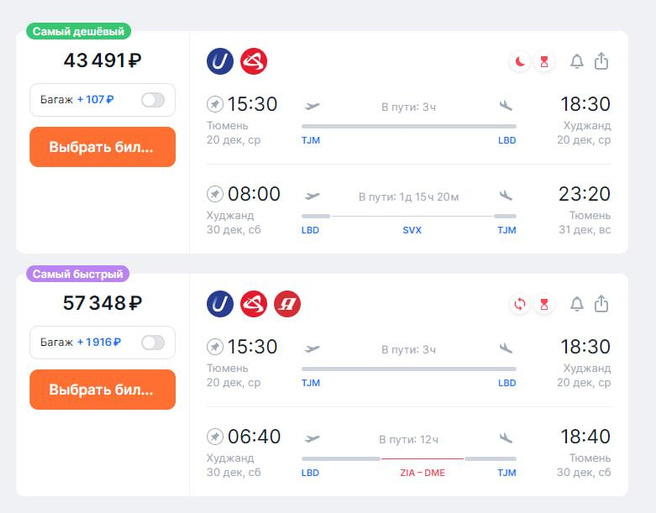Viewport: 656px width, 513px height.
Task: Click the airport change arrows icon
Action: click(x=520, y=304)
